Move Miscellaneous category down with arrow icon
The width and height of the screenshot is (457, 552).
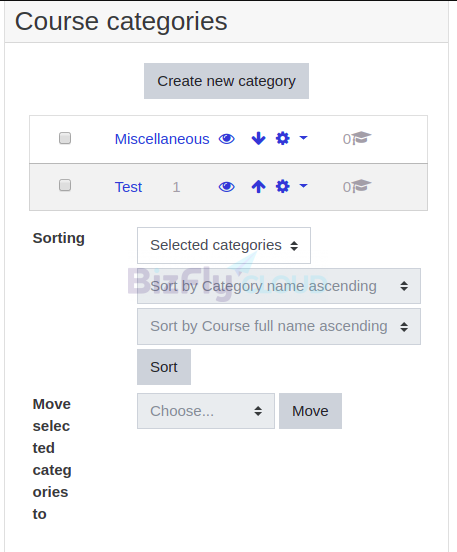click(258, 138)
